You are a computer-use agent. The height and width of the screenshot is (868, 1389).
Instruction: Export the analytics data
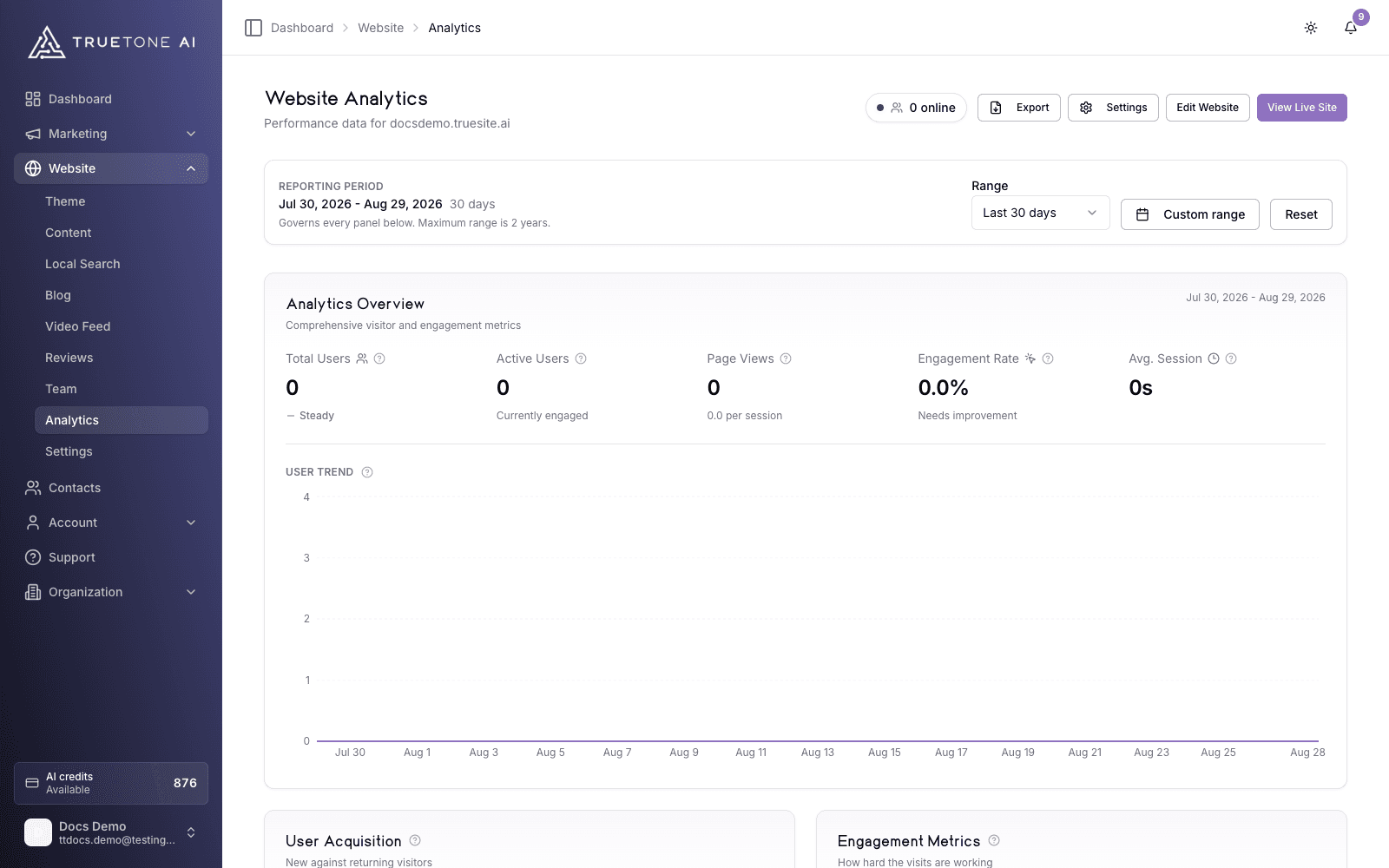(1019, 108)
